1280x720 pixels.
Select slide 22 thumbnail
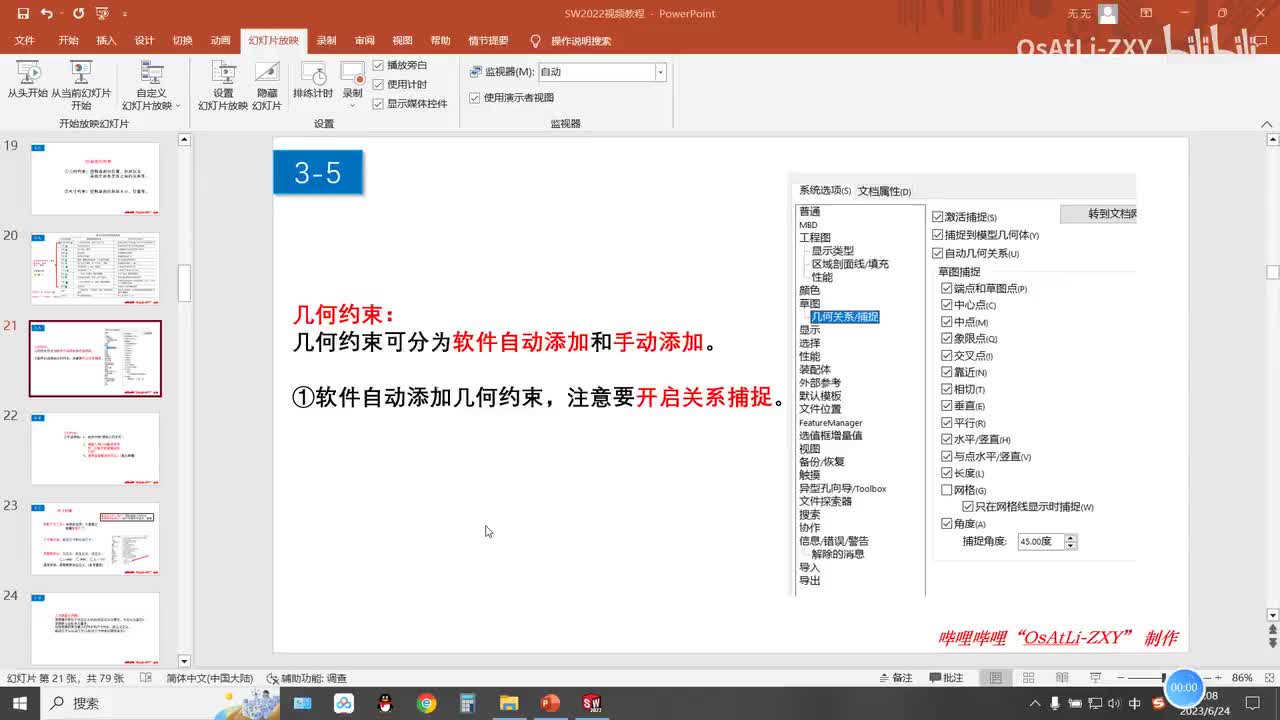click(x=95, y=448)
